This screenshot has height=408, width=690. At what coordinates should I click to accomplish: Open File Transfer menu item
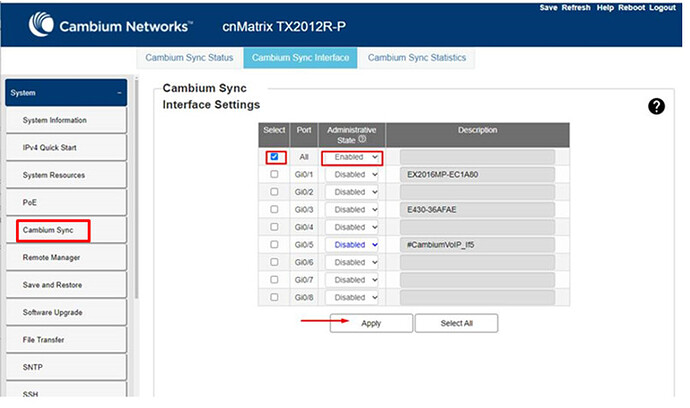66,340
